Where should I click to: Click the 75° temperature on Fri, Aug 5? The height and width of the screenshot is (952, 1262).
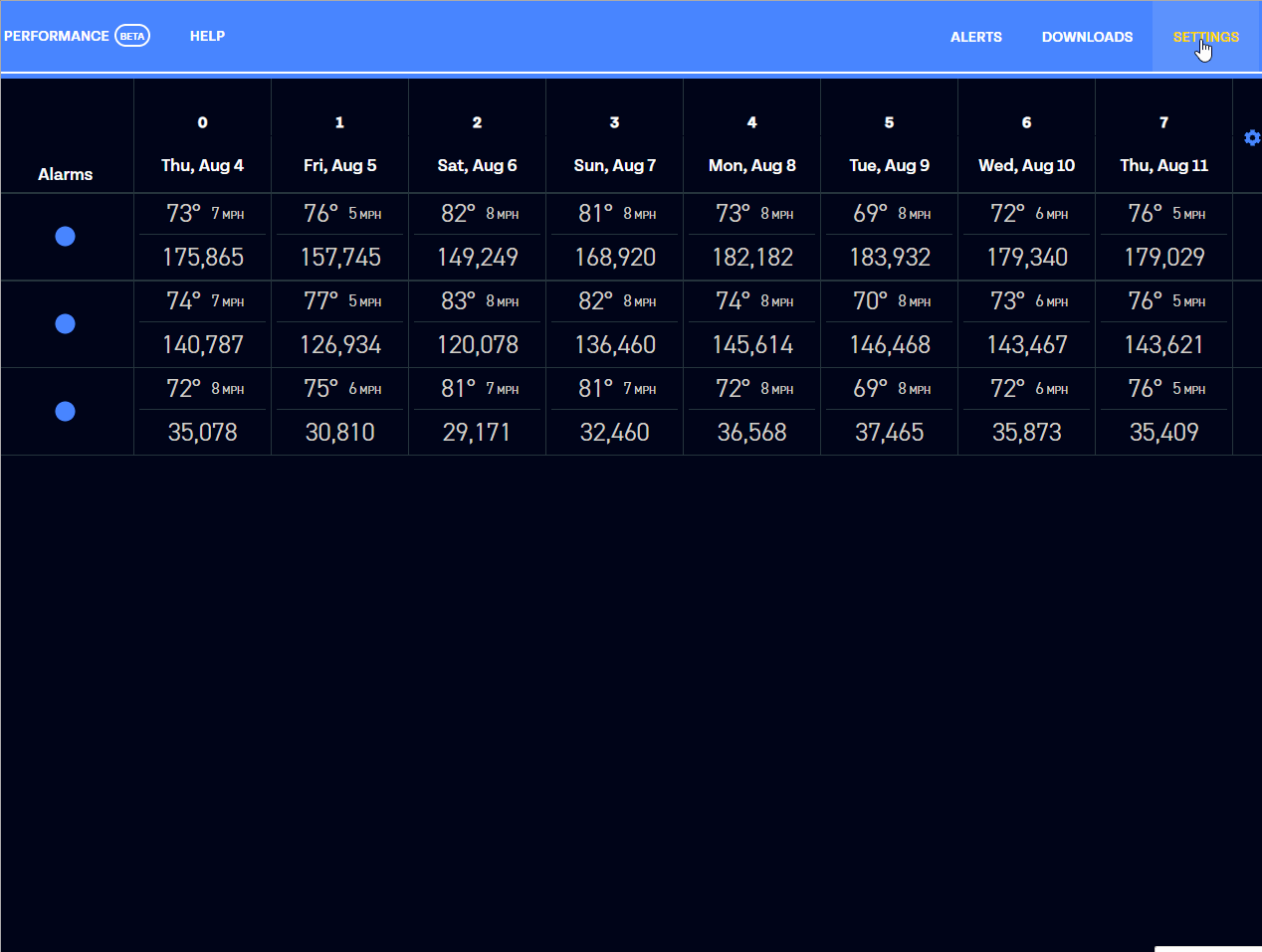coord(321,389)
